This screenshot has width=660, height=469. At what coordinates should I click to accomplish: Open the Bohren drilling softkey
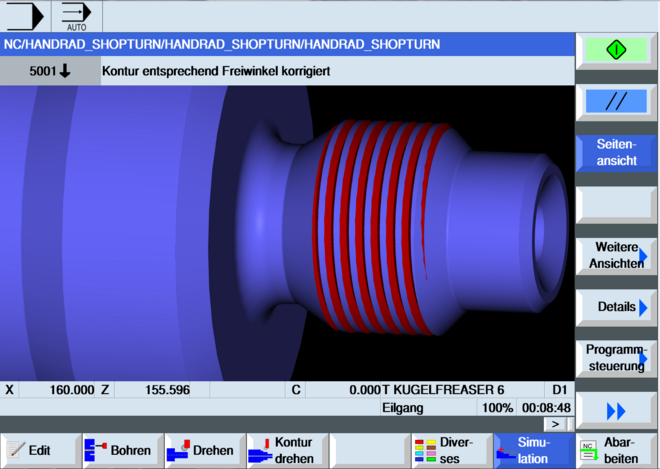(121, 450)
